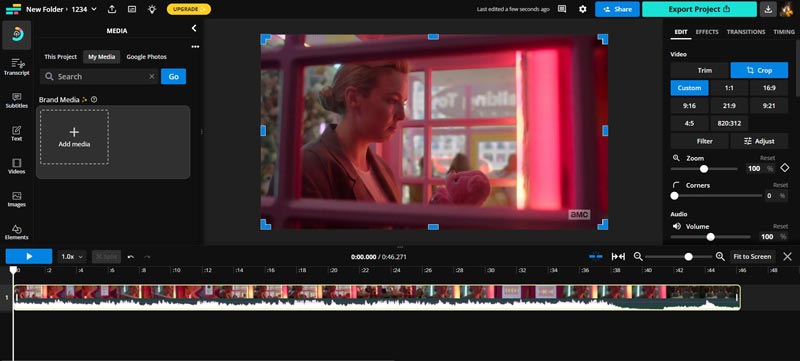Viewport: 800px width, 361px height.
Task: Click the Zoom slider handle
Action: coord(704,169)
